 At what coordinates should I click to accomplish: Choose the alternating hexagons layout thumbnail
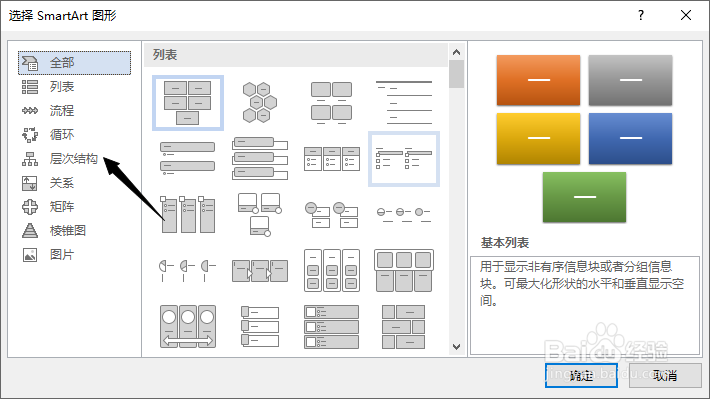(x=259, y=103)
